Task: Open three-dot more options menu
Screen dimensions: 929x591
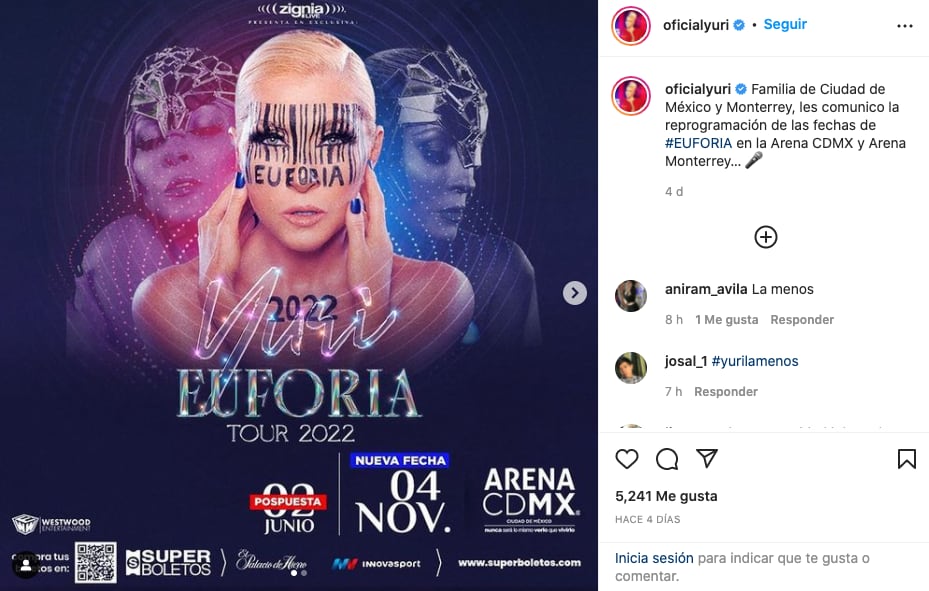Action: tap(905, 25)
